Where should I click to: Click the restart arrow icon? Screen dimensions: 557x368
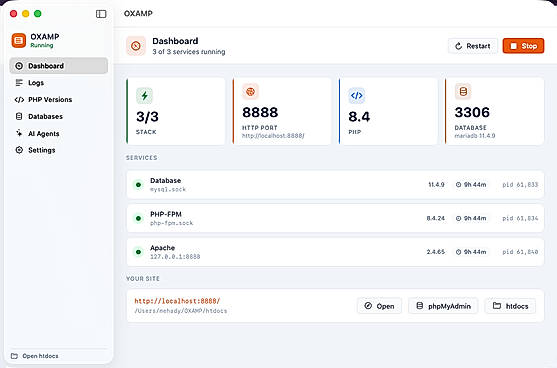[459, 46]
